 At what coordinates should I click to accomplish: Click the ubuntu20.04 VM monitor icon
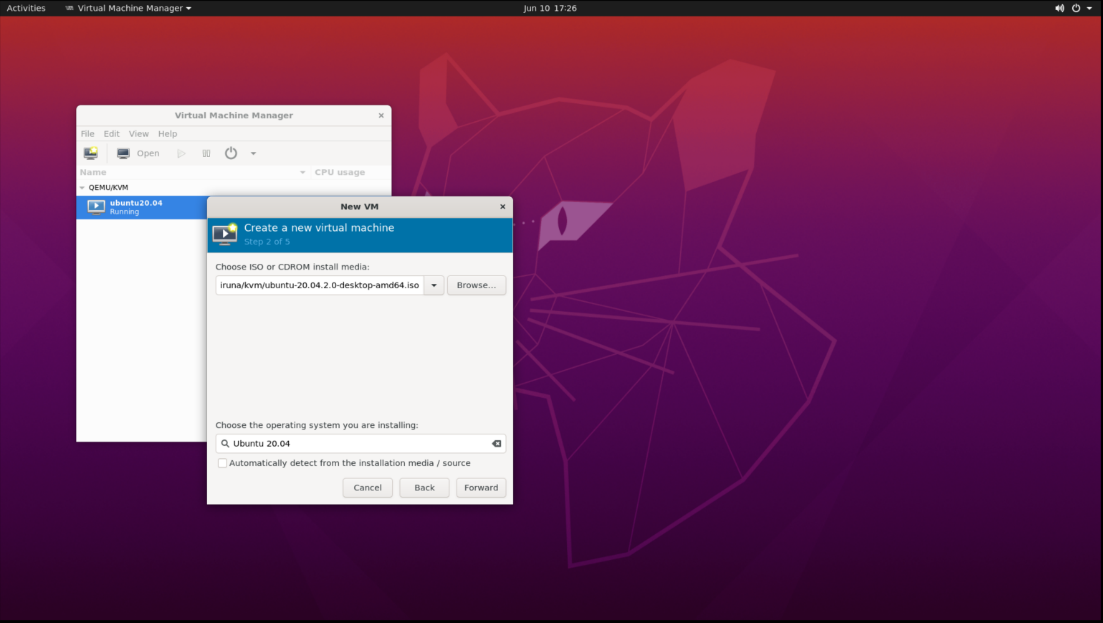pos(96,207)
